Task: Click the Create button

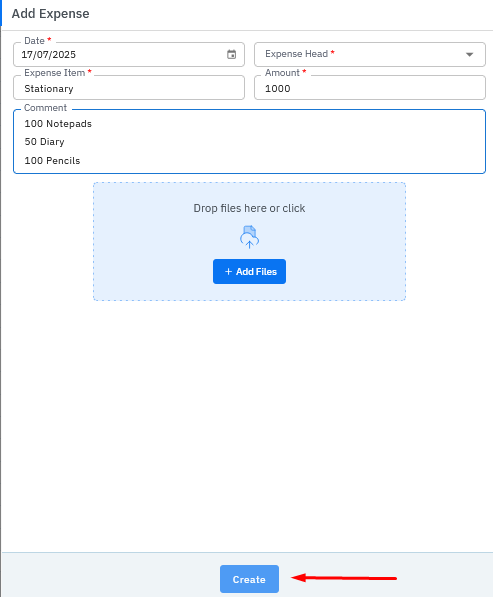Action: click(x=249, y=579)
